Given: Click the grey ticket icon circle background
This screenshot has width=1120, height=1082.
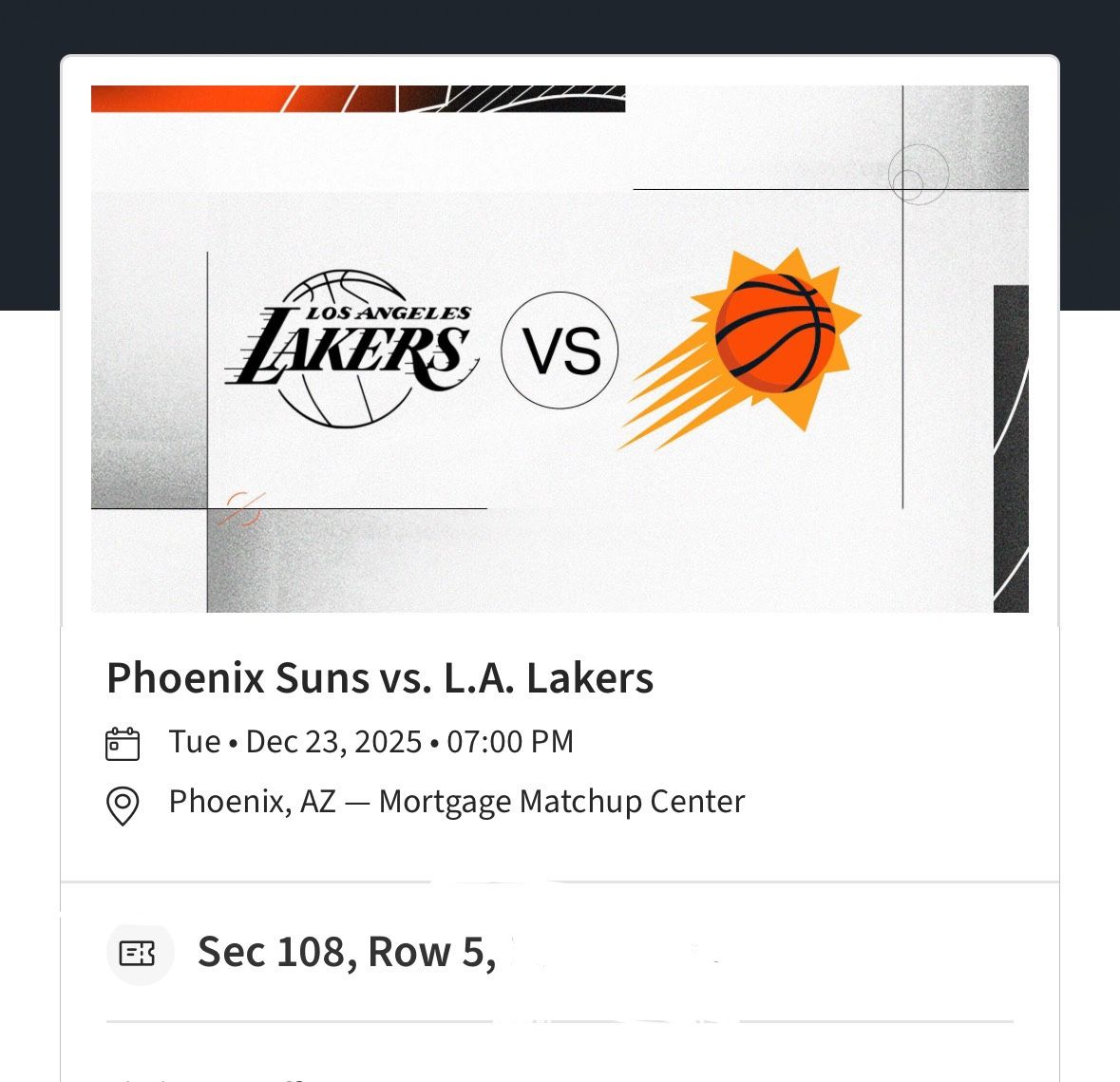Looking at the screenshot, I should pos(139,953).
